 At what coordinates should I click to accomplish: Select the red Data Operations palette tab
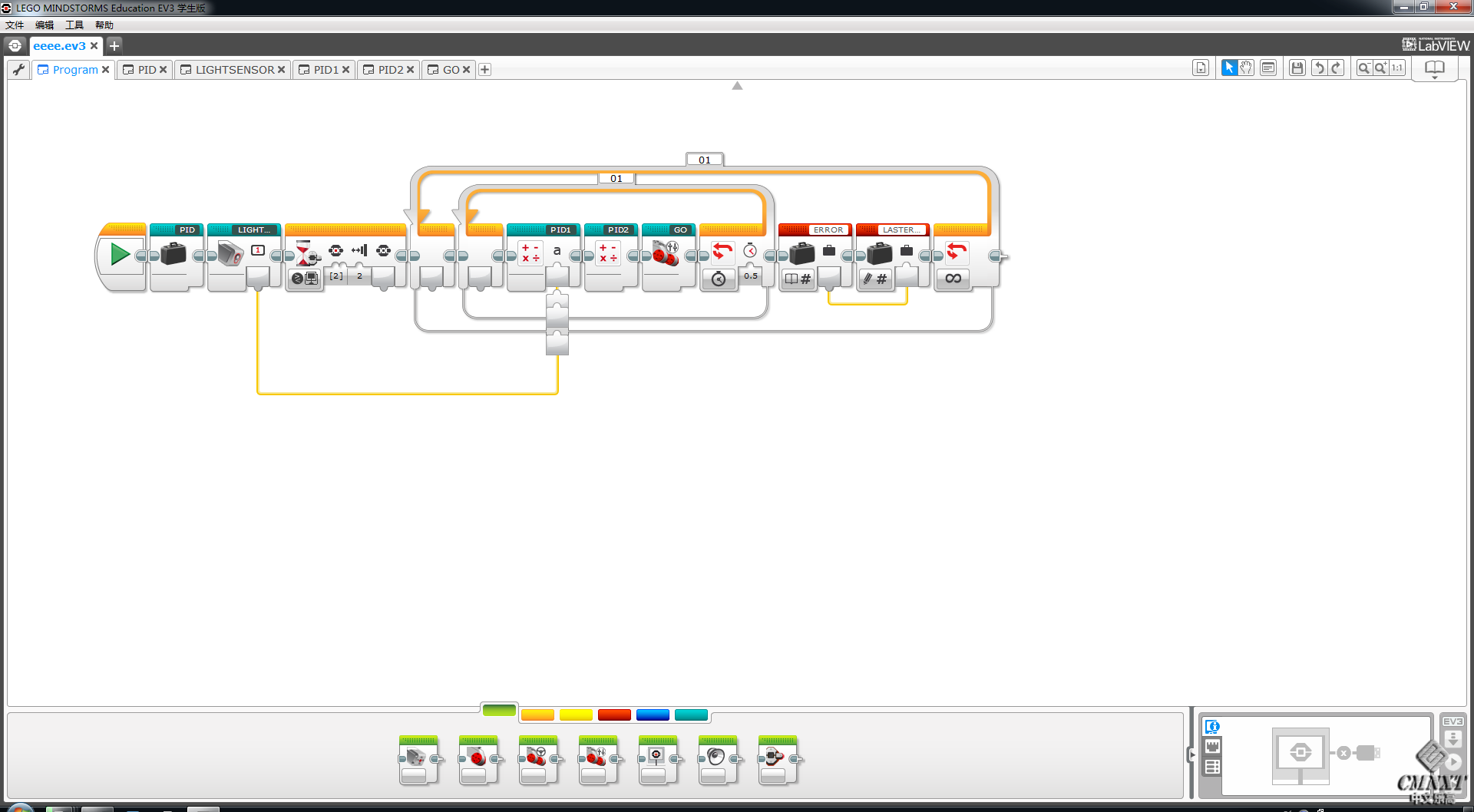(614, 715)
